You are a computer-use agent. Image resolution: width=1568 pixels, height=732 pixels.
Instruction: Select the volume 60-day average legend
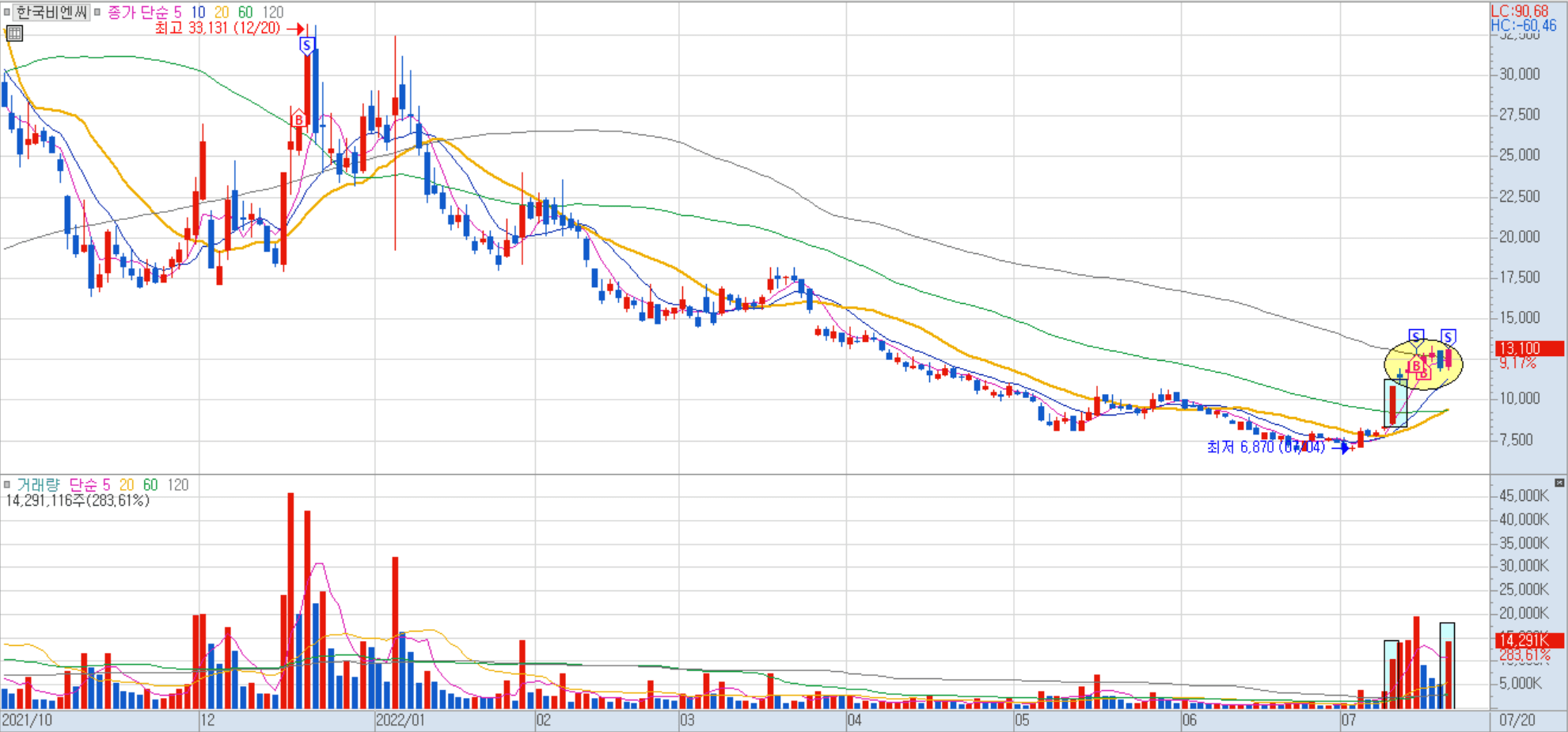click(x=150, y=484)
